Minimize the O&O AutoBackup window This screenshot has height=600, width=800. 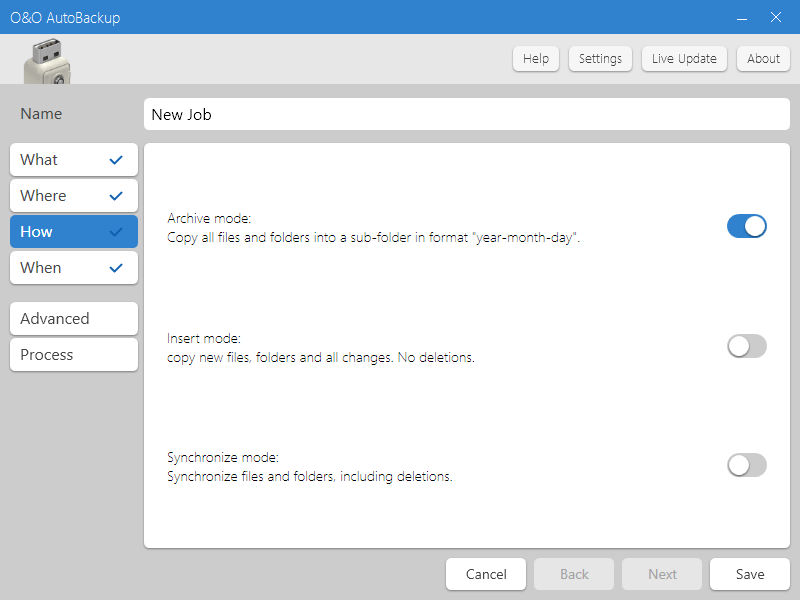[742, 17]
